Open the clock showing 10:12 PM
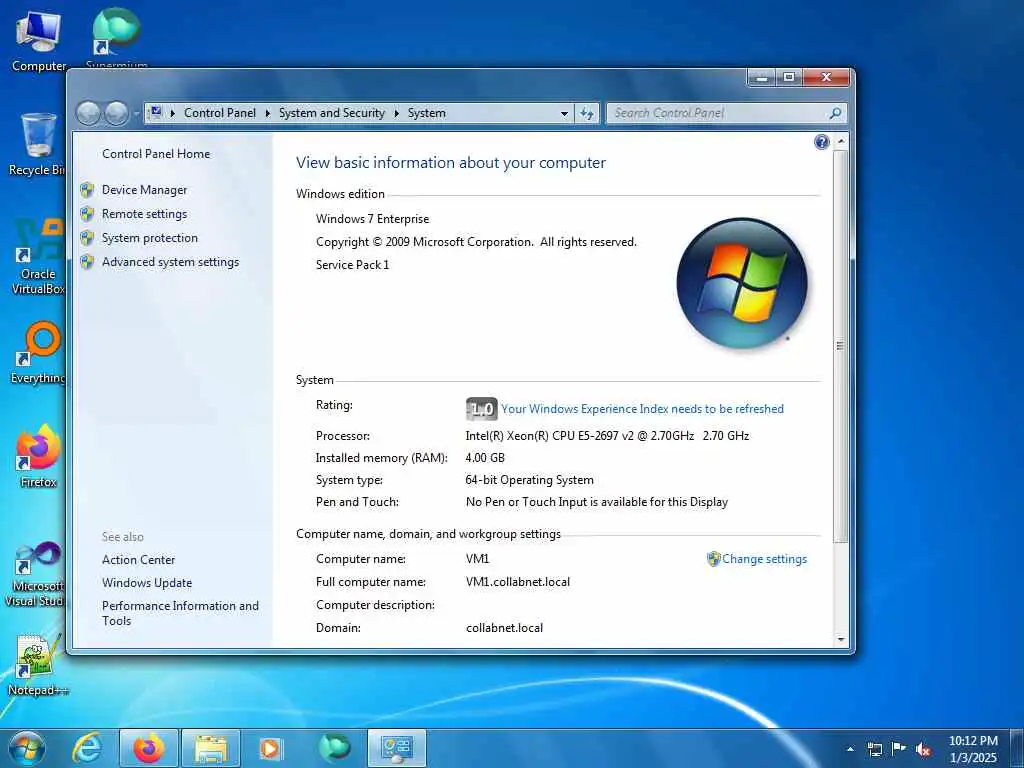1024x768 pixels. click(973, 749)
